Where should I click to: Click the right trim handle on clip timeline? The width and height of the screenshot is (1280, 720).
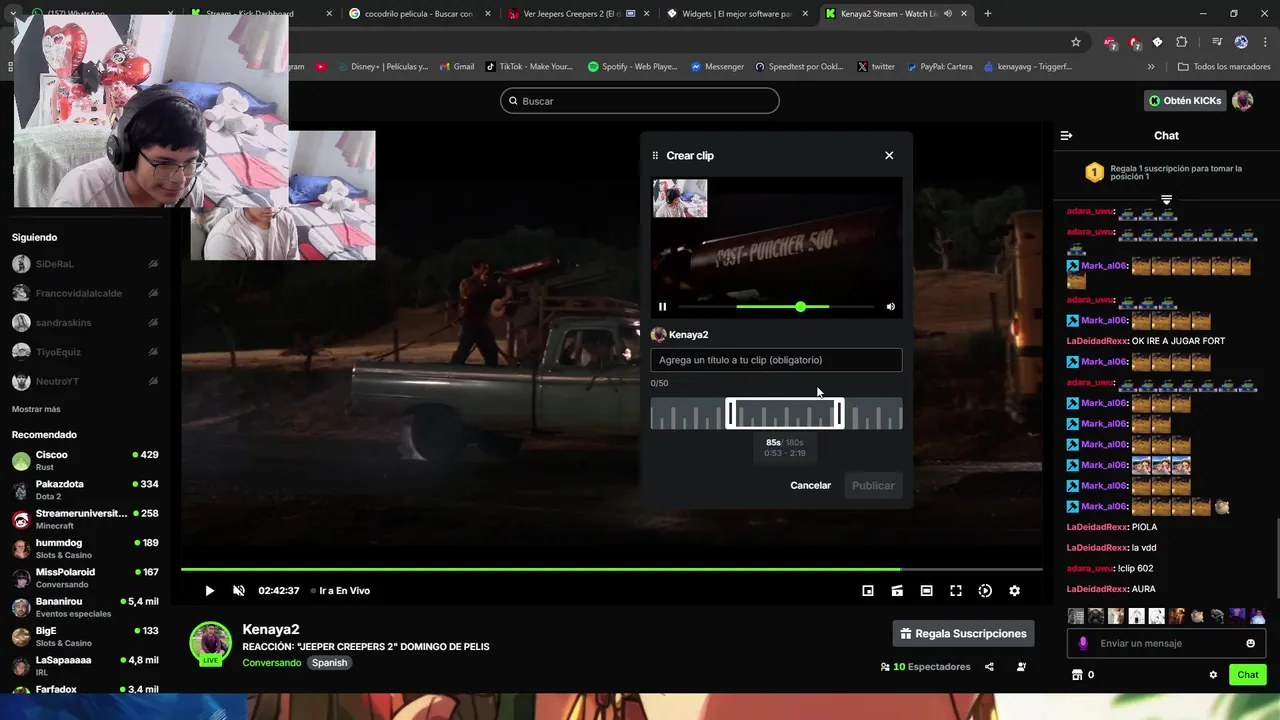[x=840, y=413]
